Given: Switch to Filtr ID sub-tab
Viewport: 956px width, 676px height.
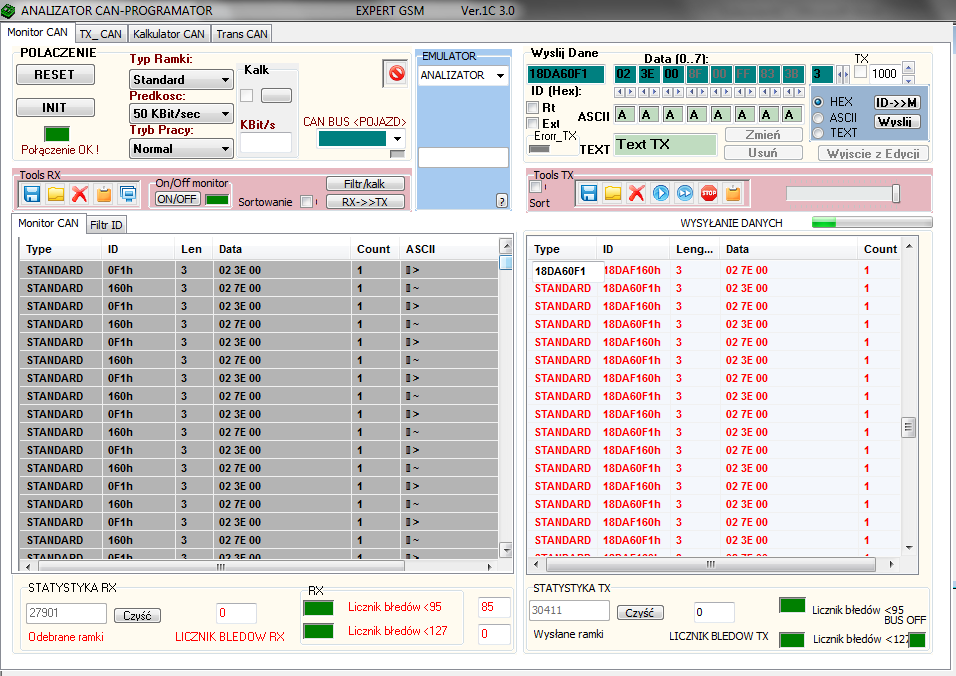Looking at the screenshot, I should pyautogui.click(x=106, y=225).
